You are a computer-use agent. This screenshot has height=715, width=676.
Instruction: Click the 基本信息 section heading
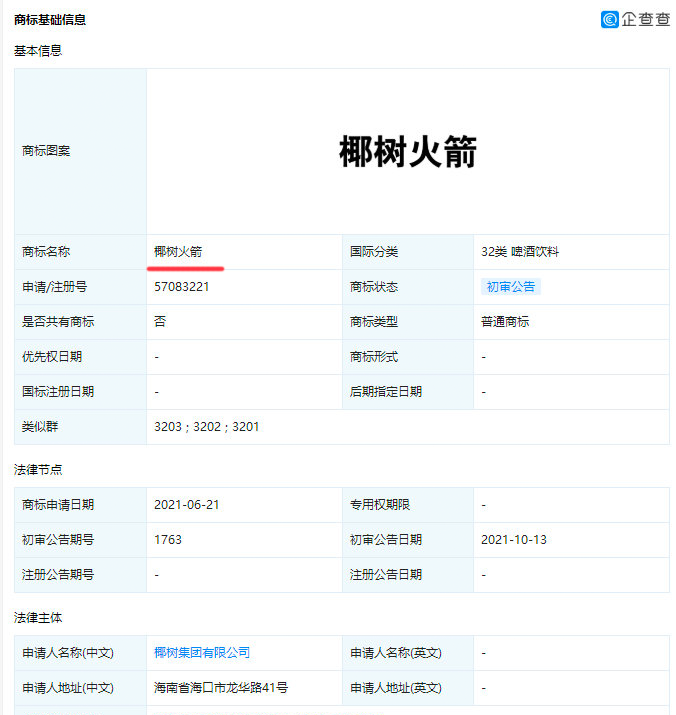click(38, 51)
